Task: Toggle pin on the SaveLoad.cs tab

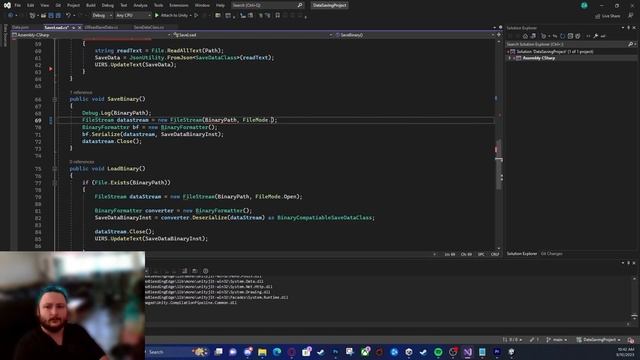Action: coord(73,27)
